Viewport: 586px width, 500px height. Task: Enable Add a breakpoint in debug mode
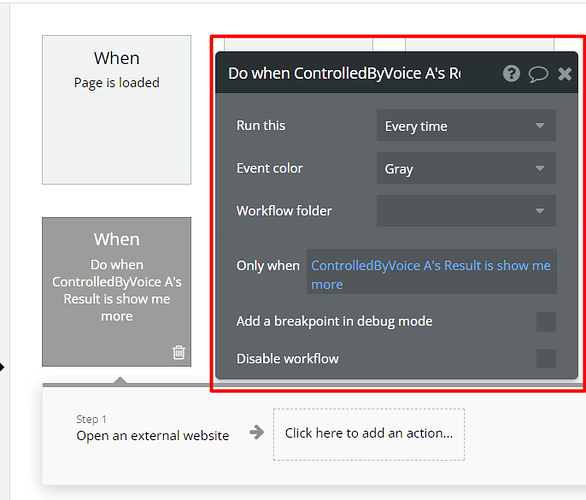click(546, 322)
